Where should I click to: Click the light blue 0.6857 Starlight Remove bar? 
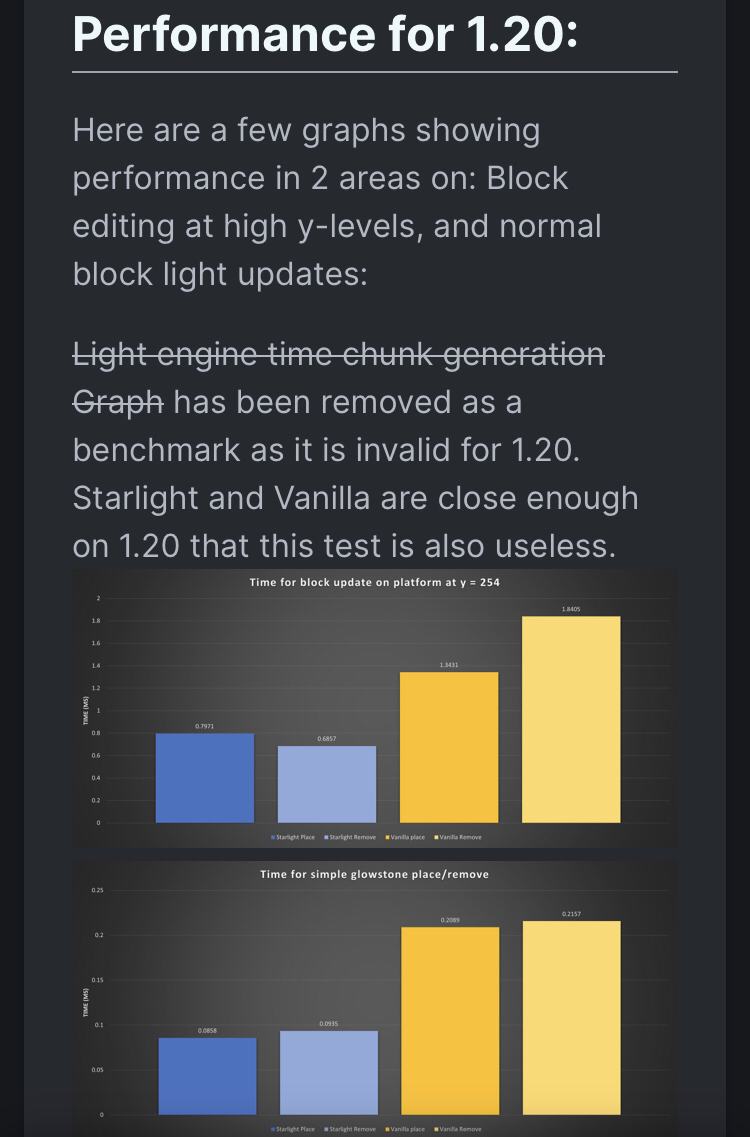[x=327, y=785]
